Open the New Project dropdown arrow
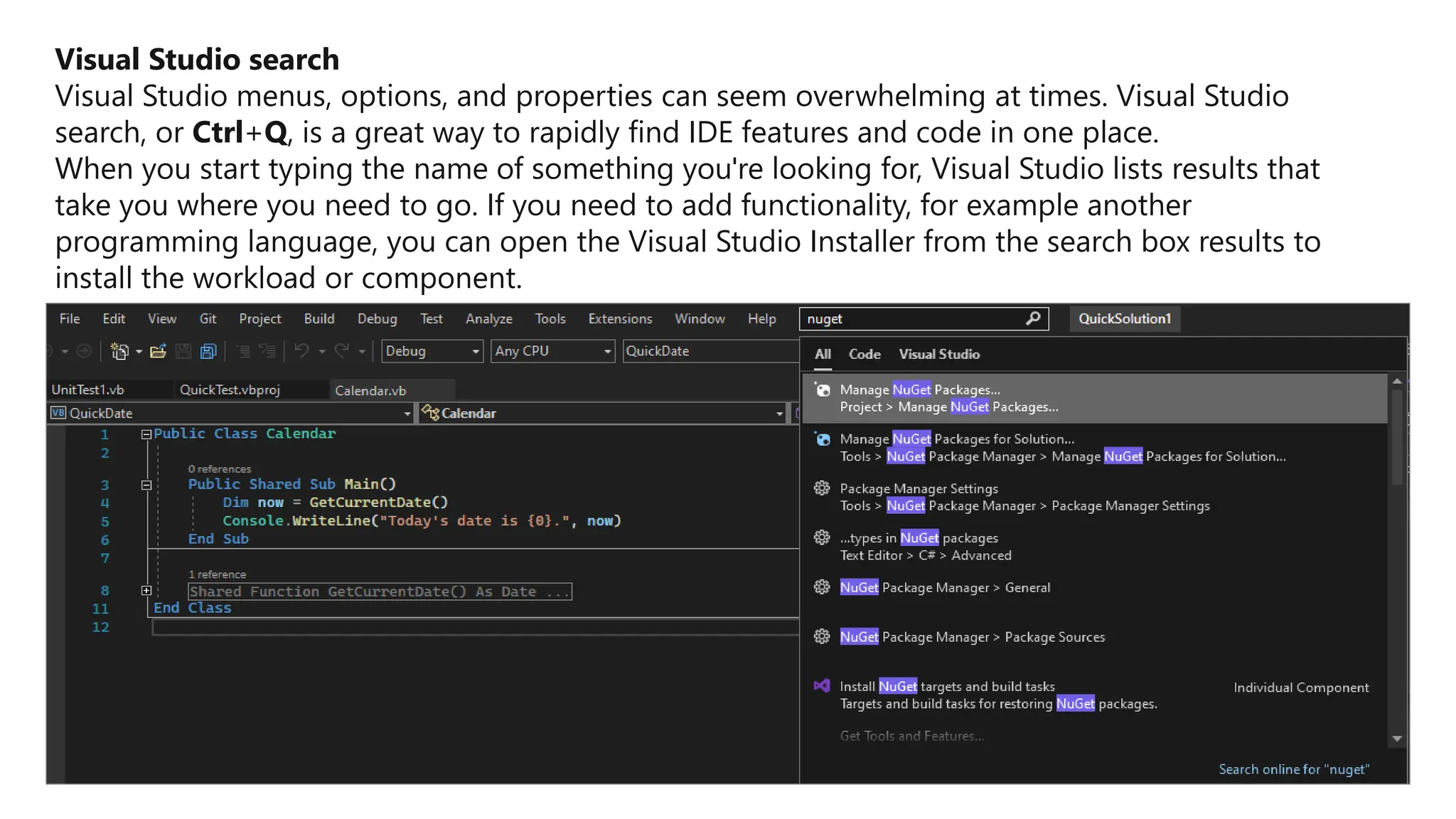Screen dimensions: 1456x819 coord(139,352)
